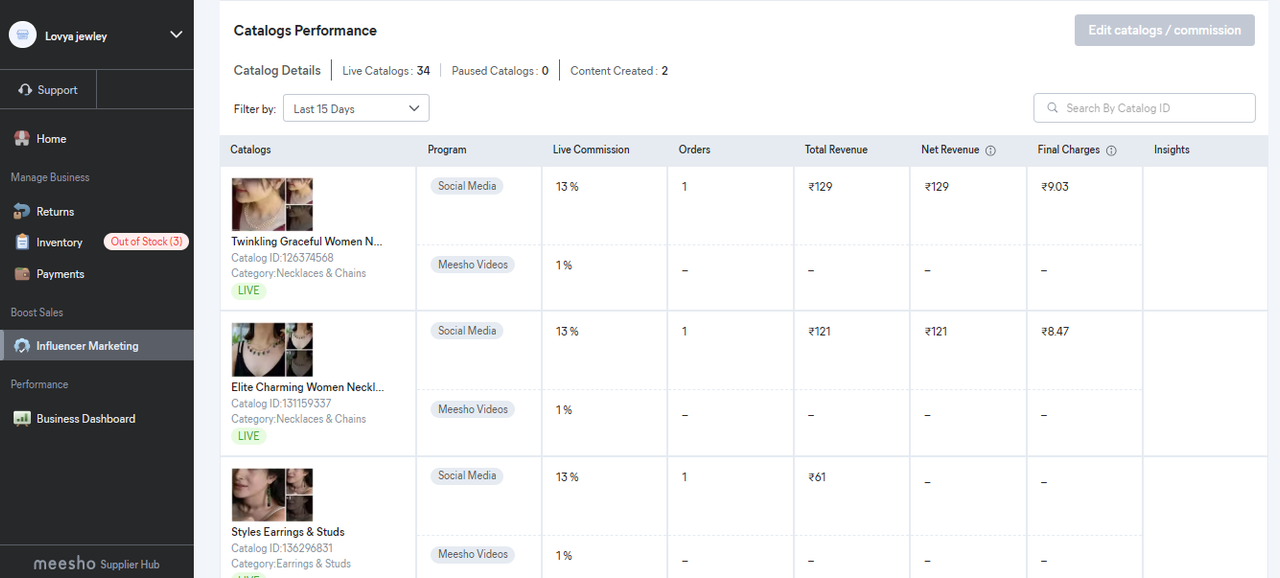Select the Catalog Details tab
The height and width of the screenshot is (578, 1280).
tap(277, 71)
